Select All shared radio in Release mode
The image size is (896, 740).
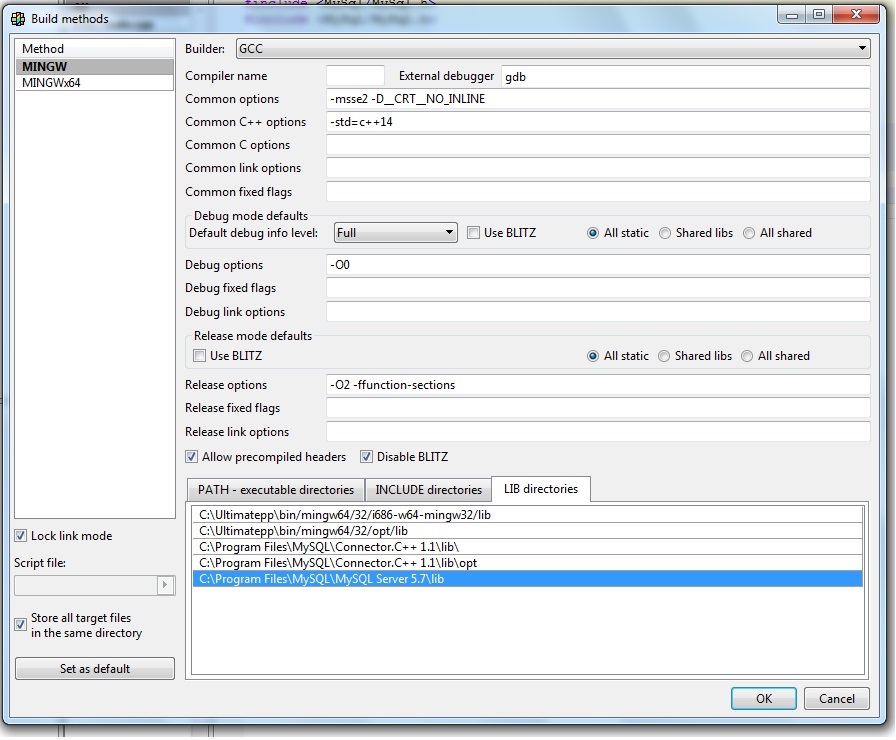[x=747, y=356]
